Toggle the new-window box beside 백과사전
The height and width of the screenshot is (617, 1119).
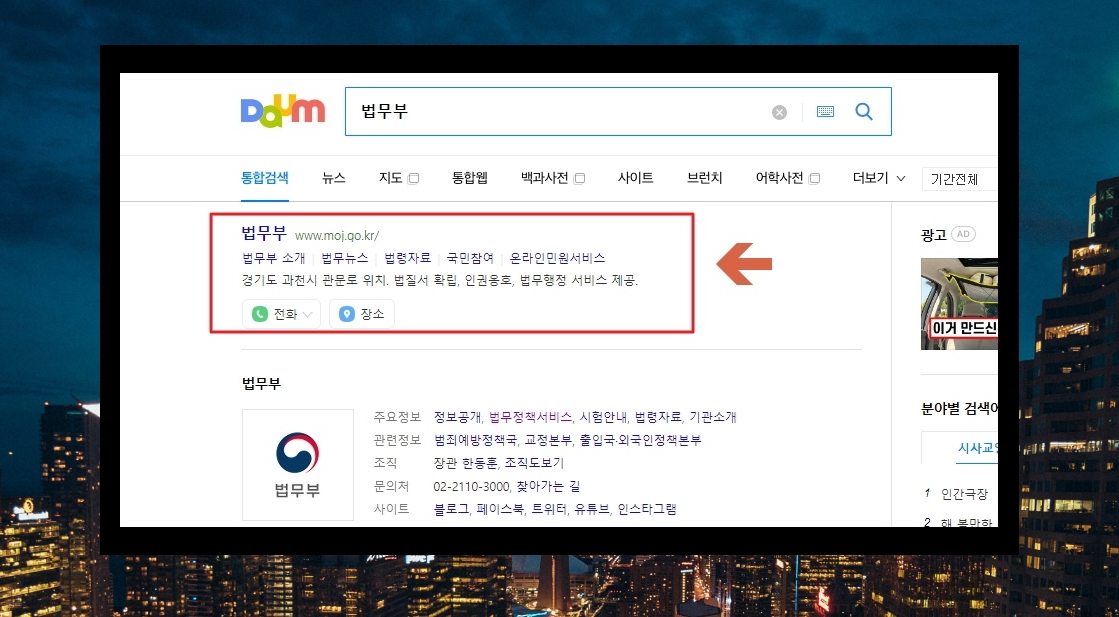(579, 178)
